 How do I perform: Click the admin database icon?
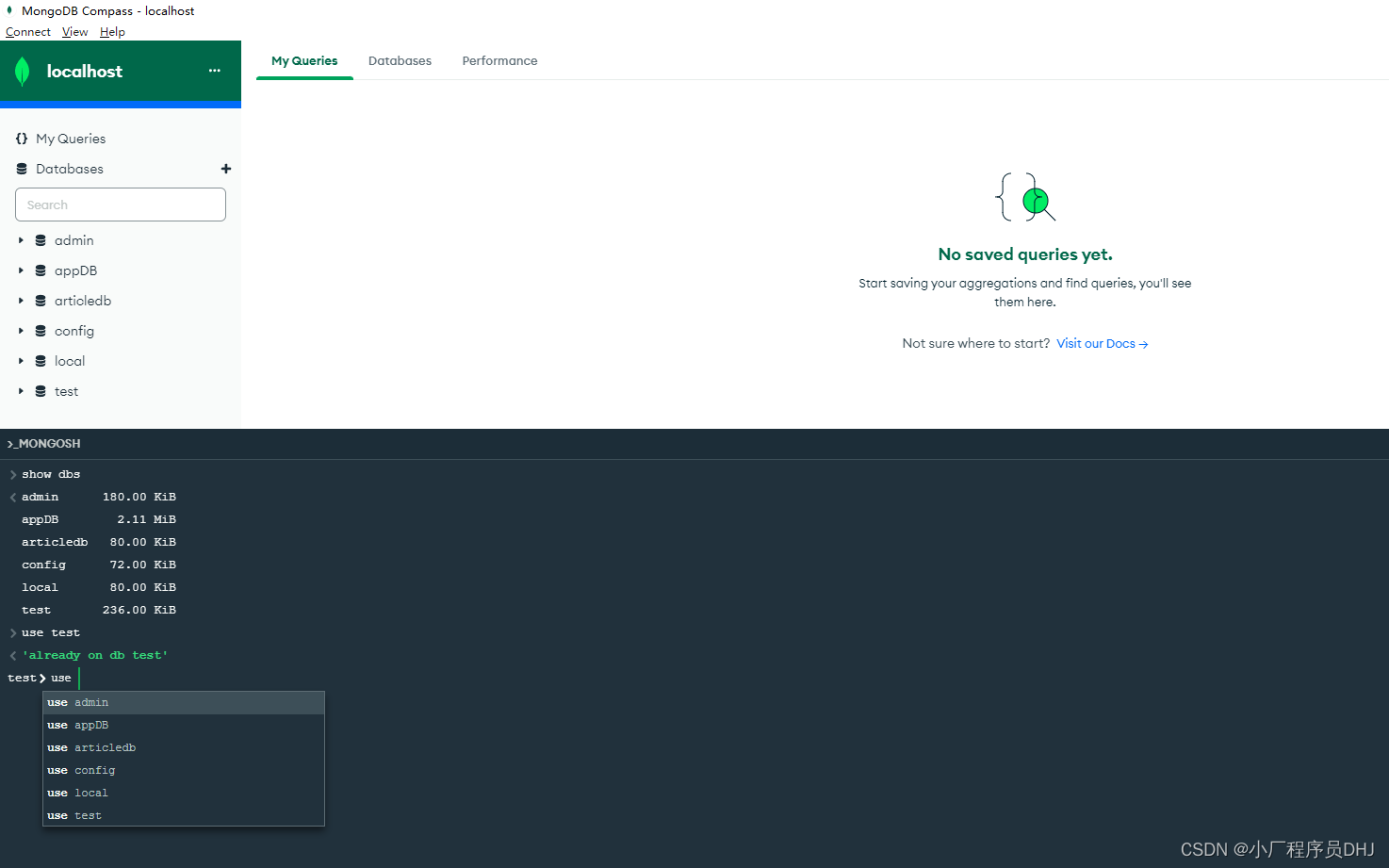pyautogui.click(x=41, y=240)
